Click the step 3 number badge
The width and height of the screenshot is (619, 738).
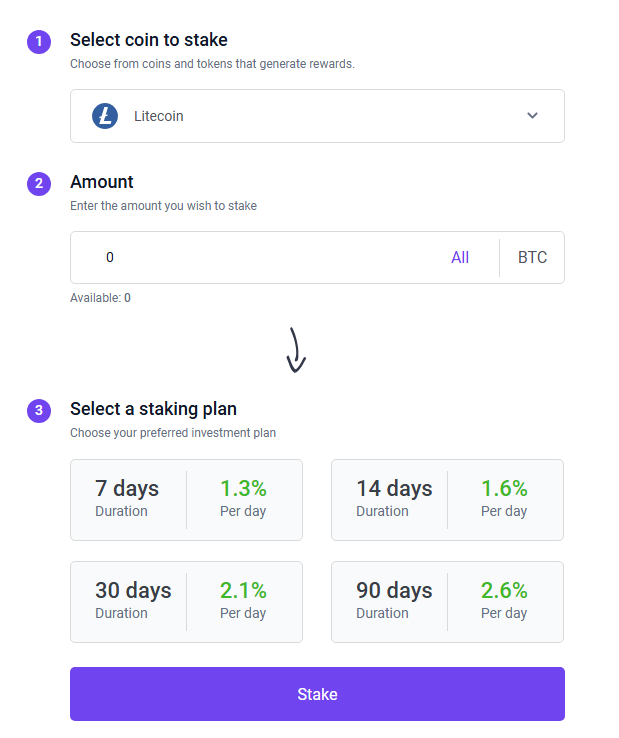tap(38, 410)
